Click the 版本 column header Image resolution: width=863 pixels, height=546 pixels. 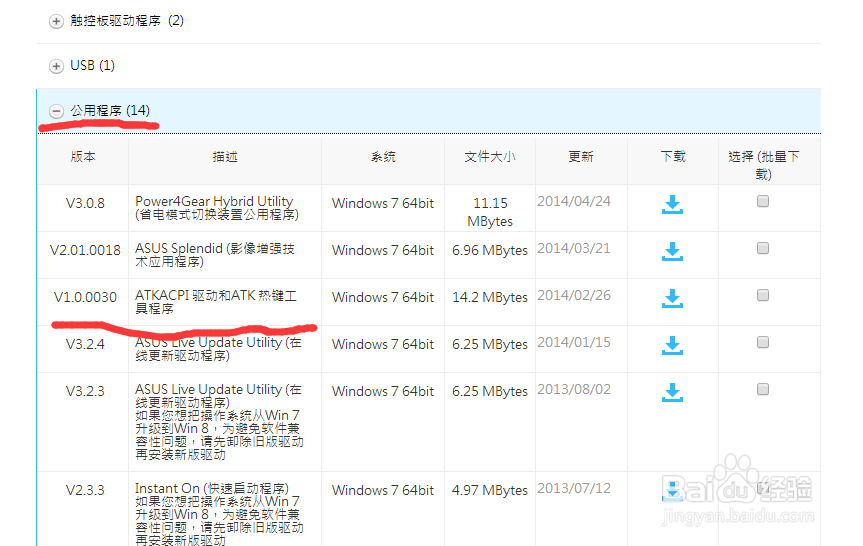tap(83, 157)
